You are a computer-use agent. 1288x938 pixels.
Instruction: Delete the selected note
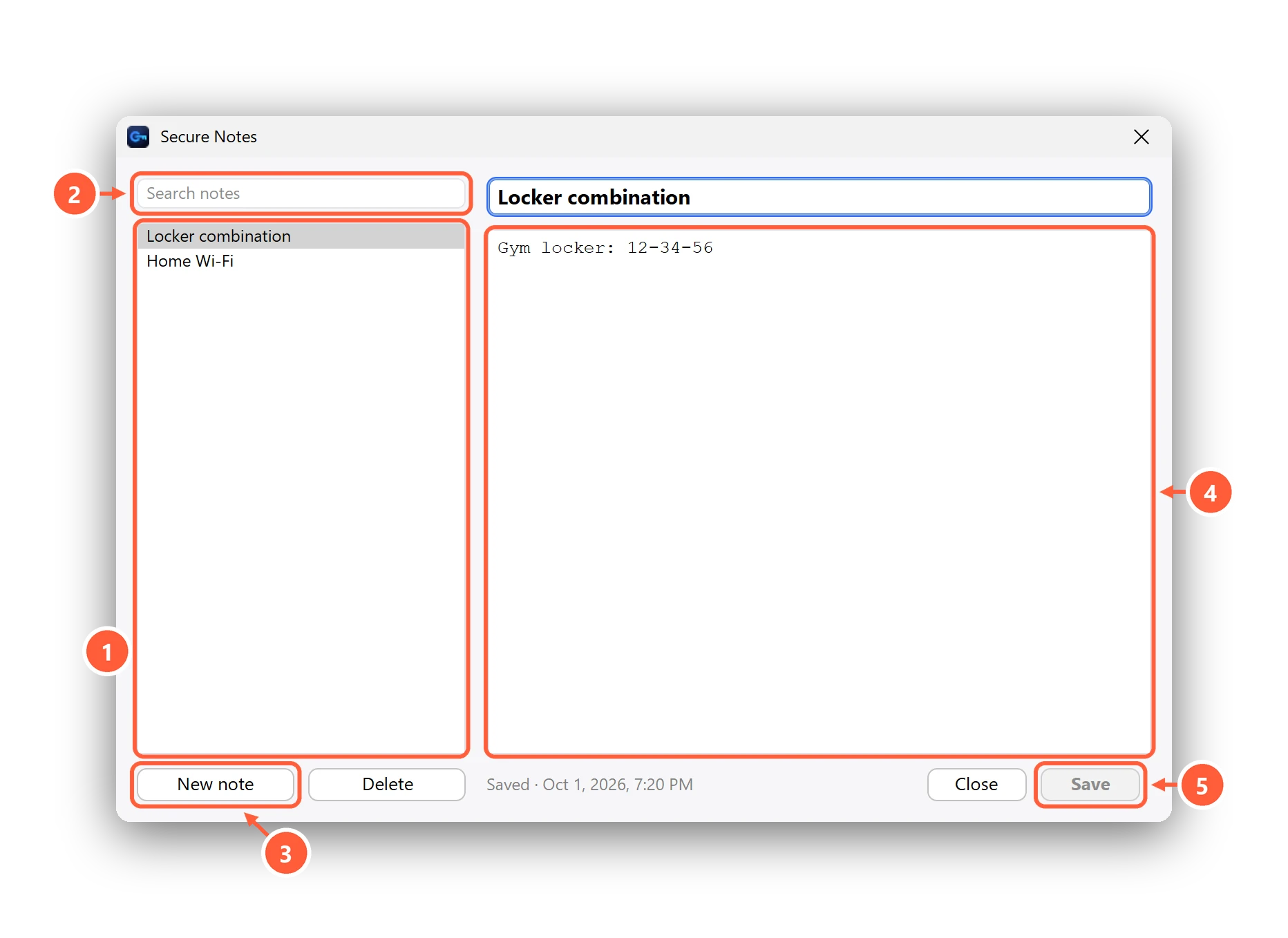click(387, 785)
